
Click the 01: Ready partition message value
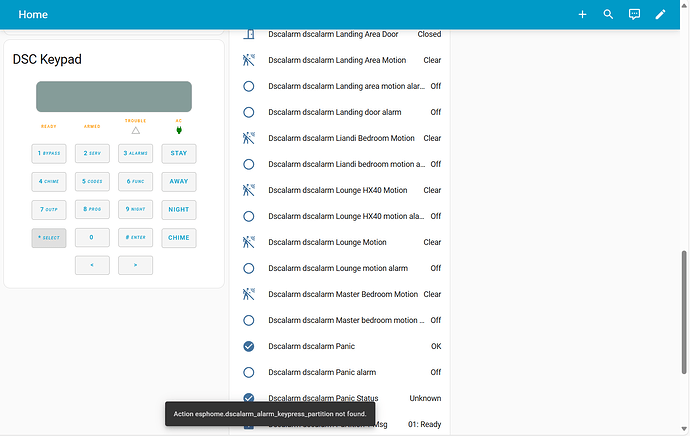[x=424, y=424]
